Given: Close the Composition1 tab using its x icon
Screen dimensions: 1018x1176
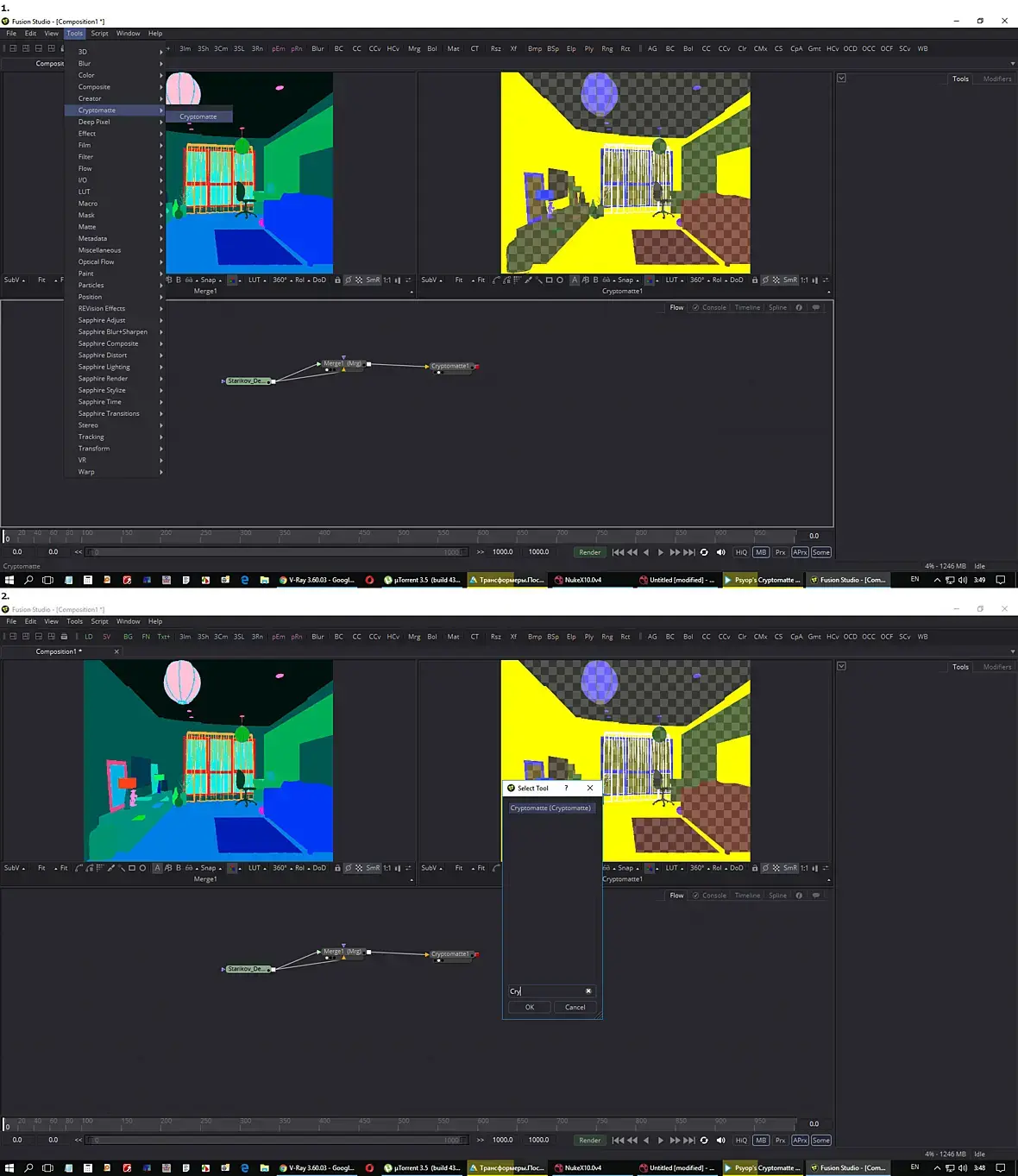Looking at the screenshot, I should (x=116, y=651).
